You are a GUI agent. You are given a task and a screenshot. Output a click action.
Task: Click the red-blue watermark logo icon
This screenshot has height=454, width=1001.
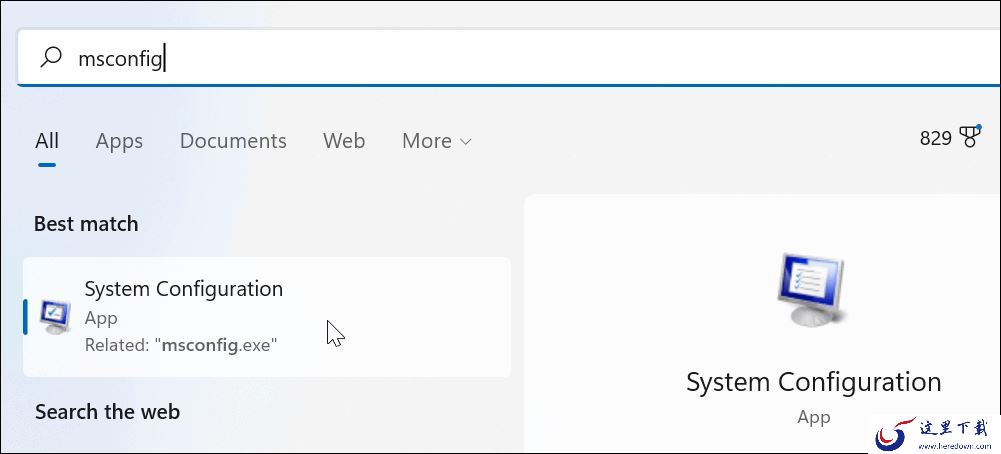[x=894, y=434]
